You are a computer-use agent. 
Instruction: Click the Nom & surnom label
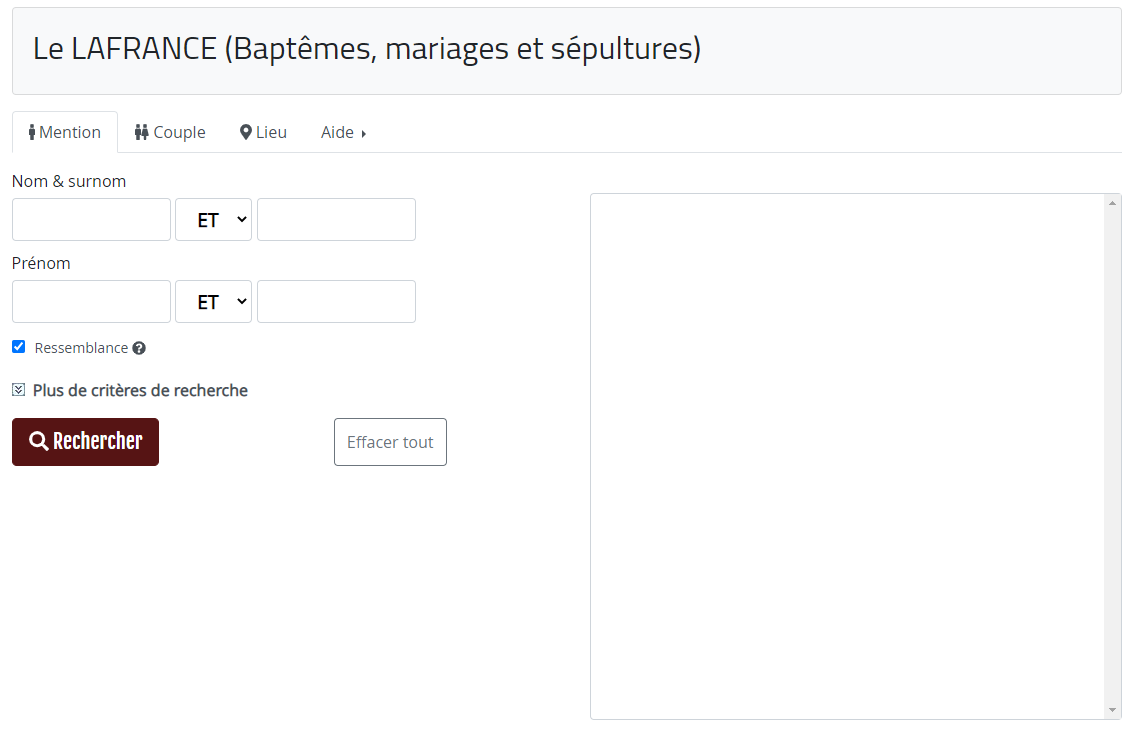coord(69,181)
